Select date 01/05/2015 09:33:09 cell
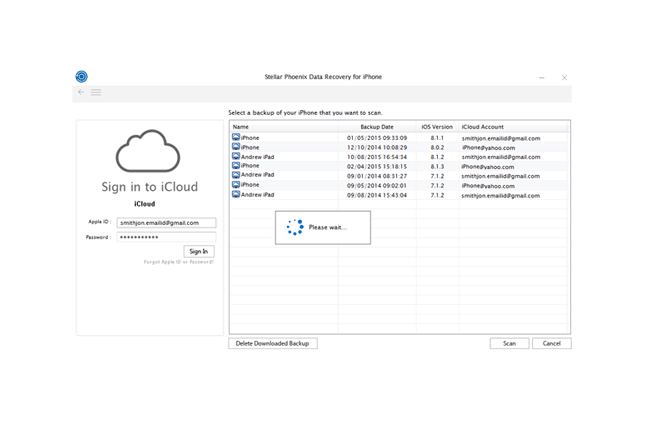This screenshot has width=645, height=421. (x=377, y=138)
